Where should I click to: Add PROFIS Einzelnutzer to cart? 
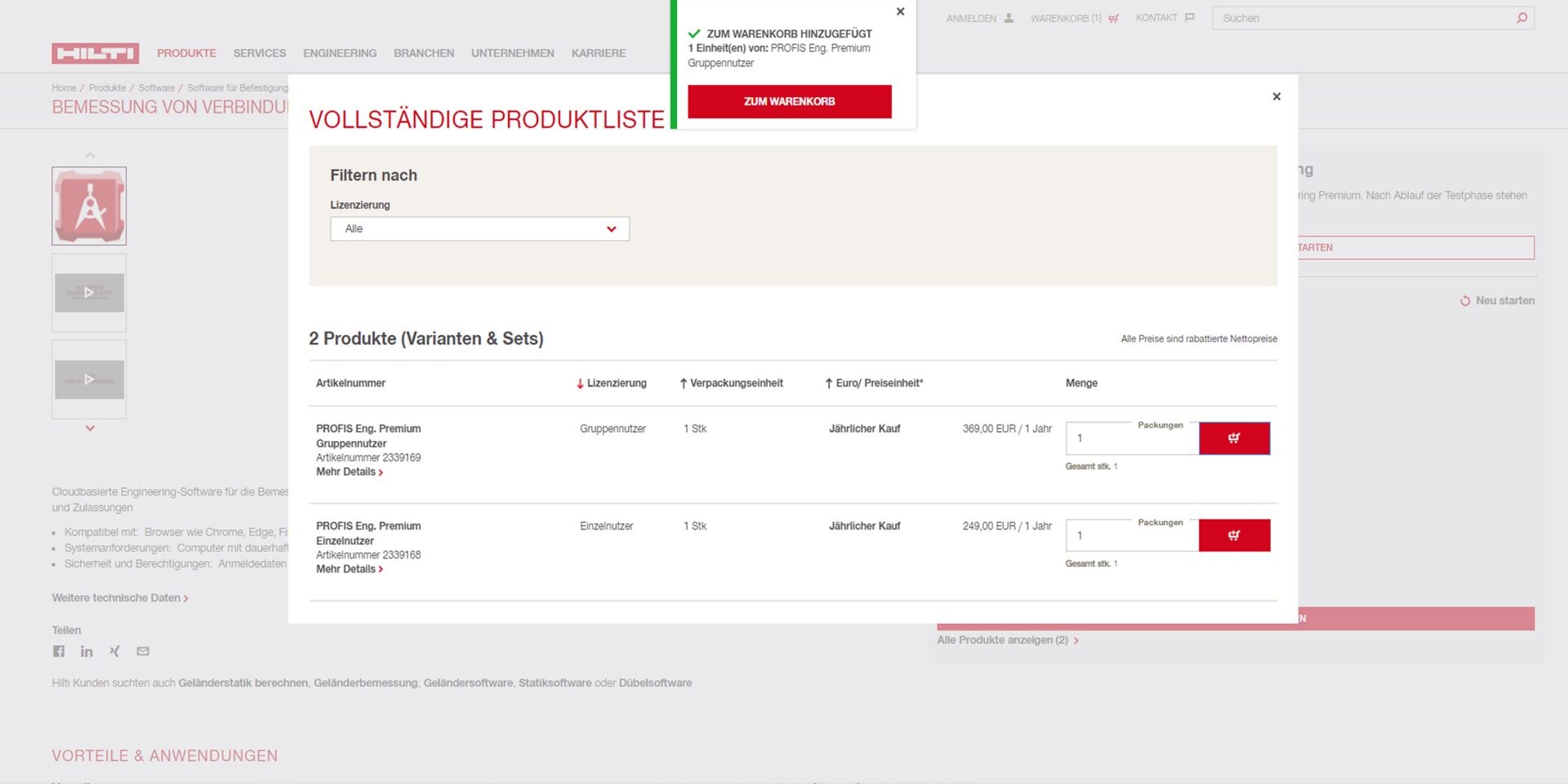click(1234, 536)
